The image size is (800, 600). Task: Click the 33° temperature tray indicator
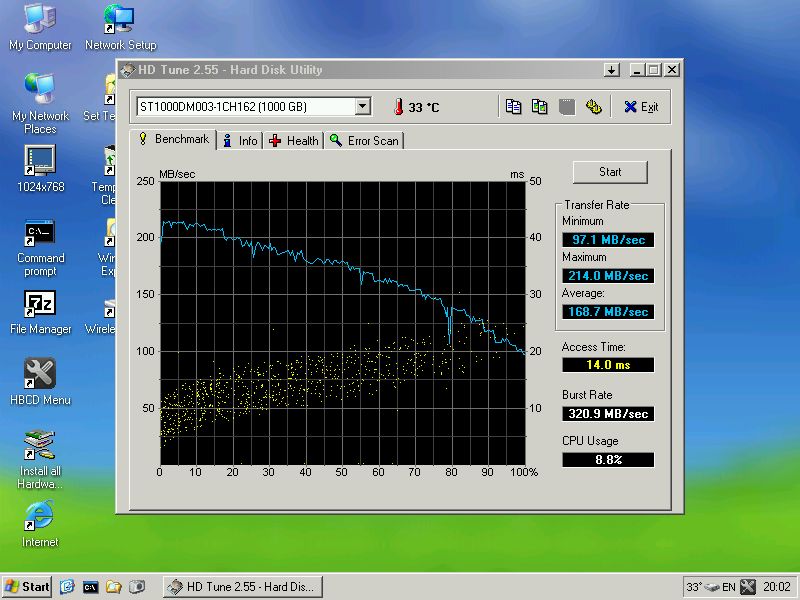(x=694, y=587)
